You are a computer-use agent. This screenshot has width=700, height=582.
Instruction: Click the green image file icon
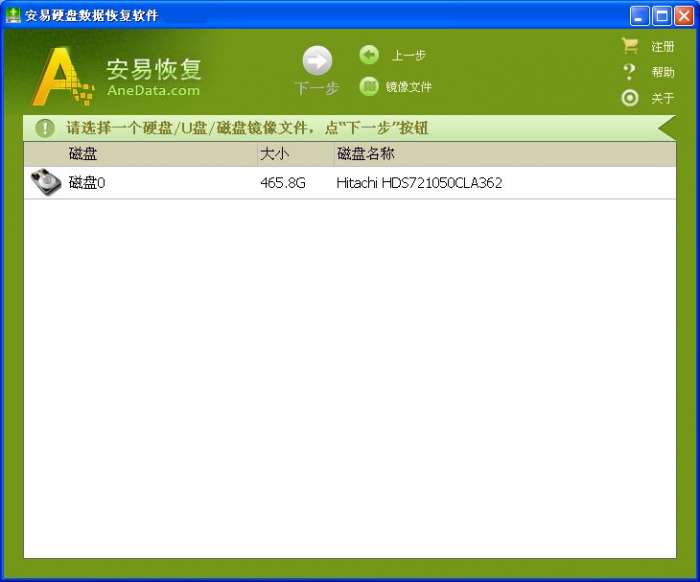(x=369, y=86)
